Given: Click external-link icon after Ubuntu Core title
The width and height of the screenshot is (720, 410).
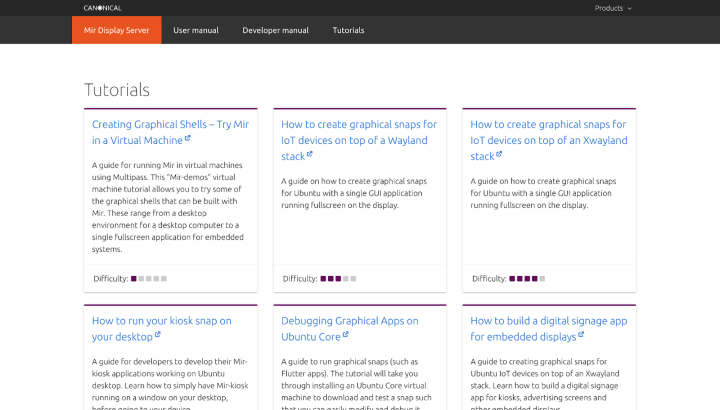Looking at the screenshot, I should pos(345,335).
